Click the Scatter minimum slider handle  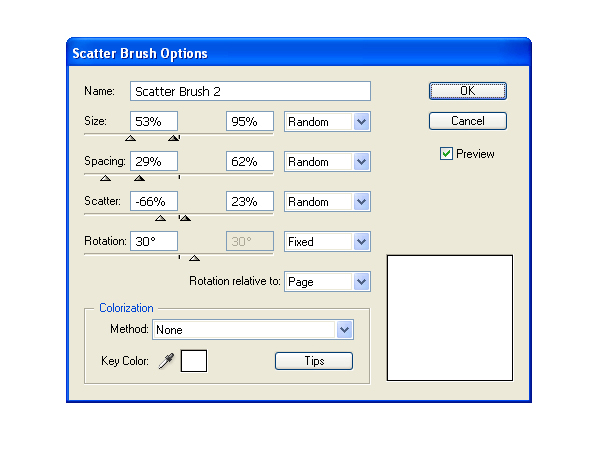(x=160, y=218)
